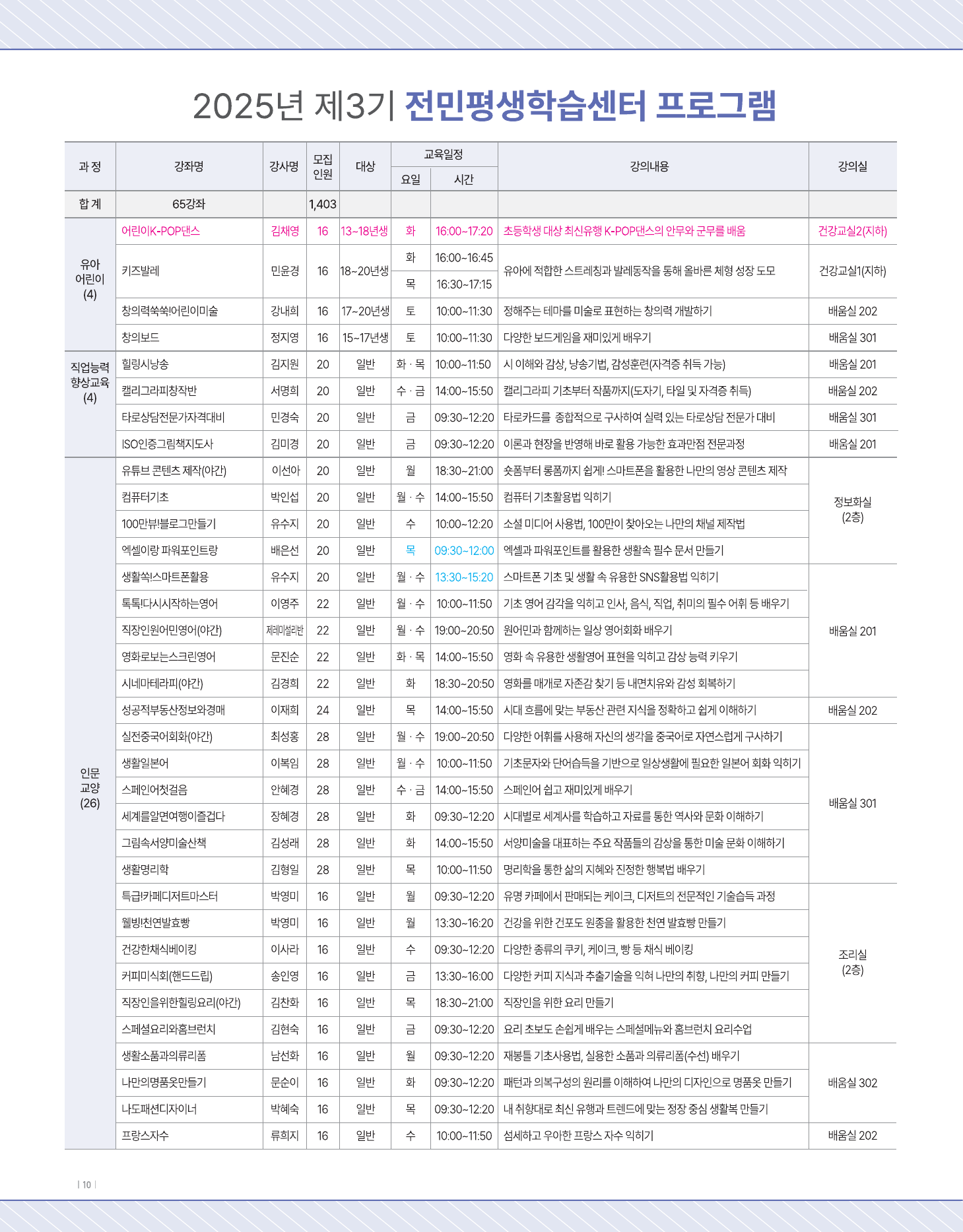Select room 건강교실2(지하)
This screenshot has height=1232, width=963.
(852, 231)
